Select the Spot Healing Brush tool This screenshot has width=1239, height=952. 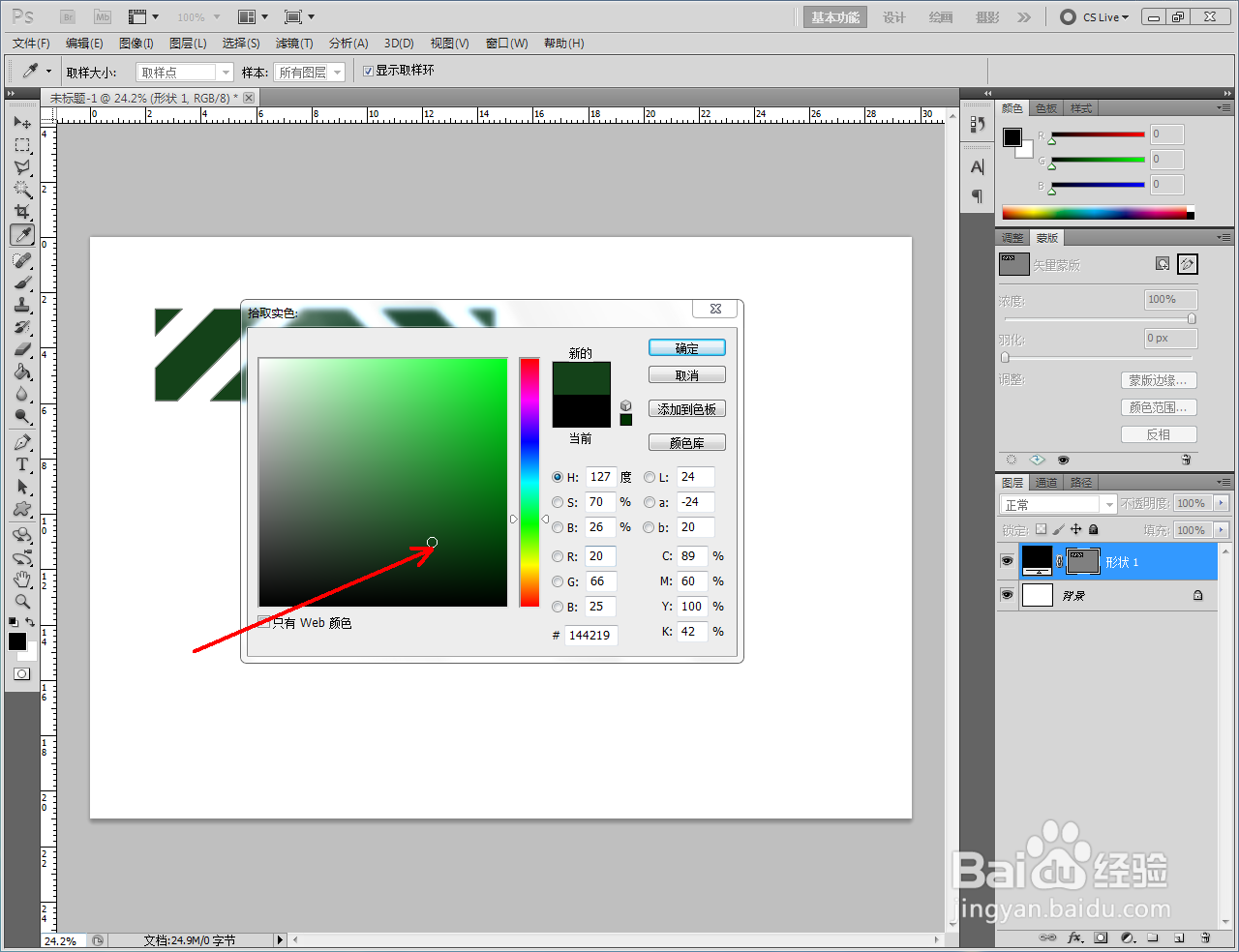click(22, 260)
